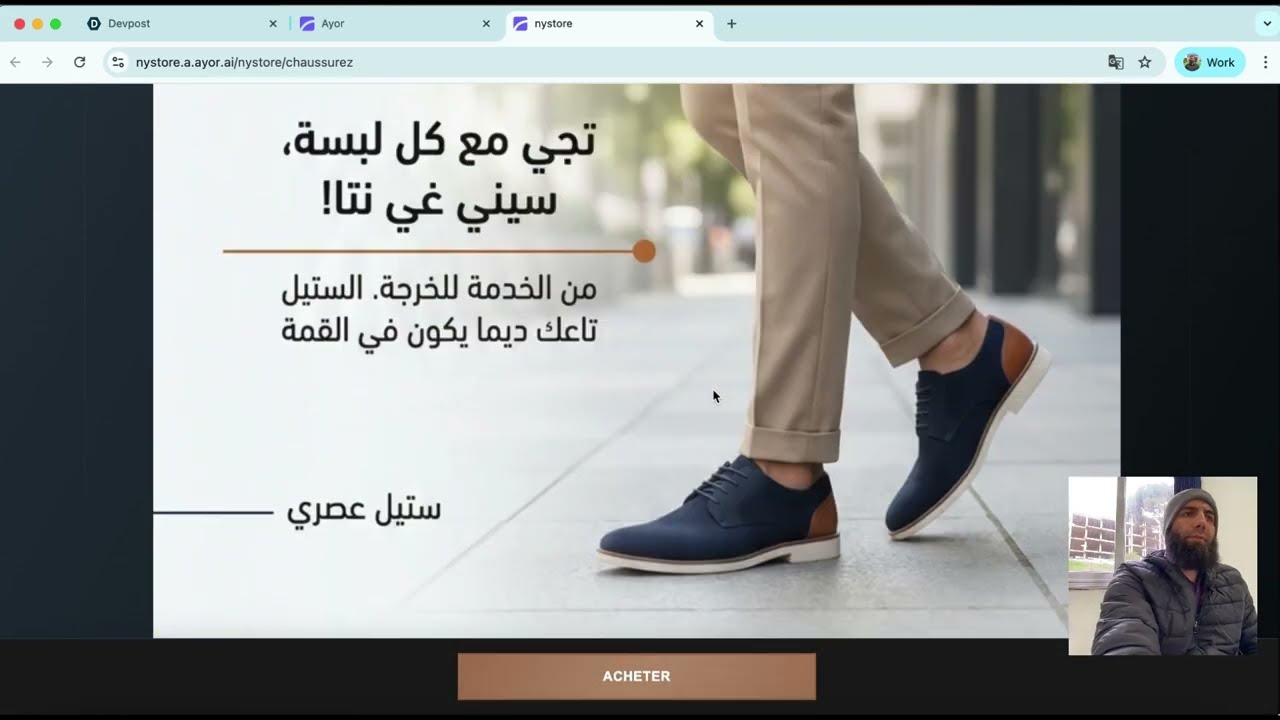Click the text 'ستيل عصري'

364,510
